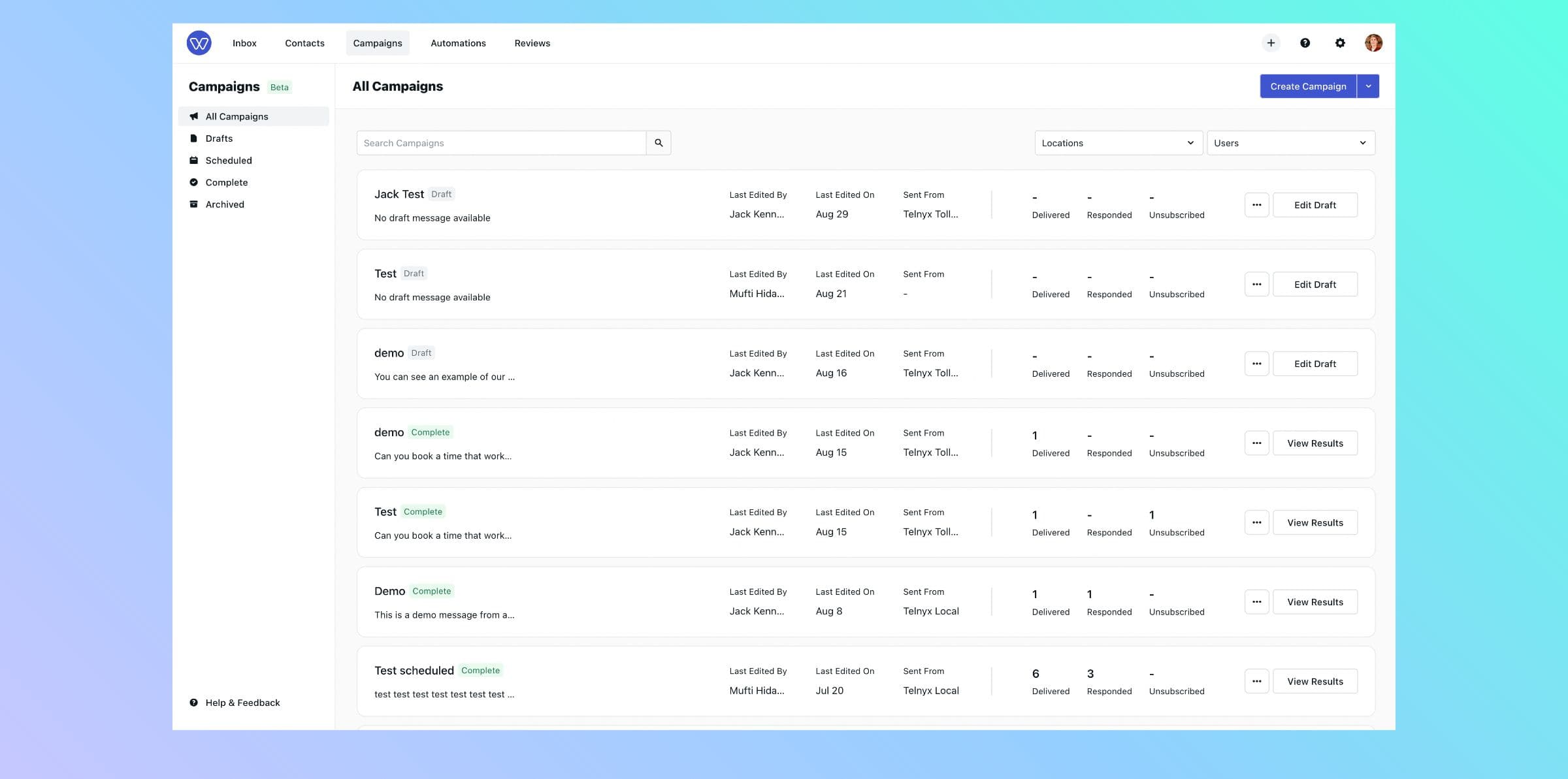Open the Create Campaign dropdown arrow

point(1368,86)
